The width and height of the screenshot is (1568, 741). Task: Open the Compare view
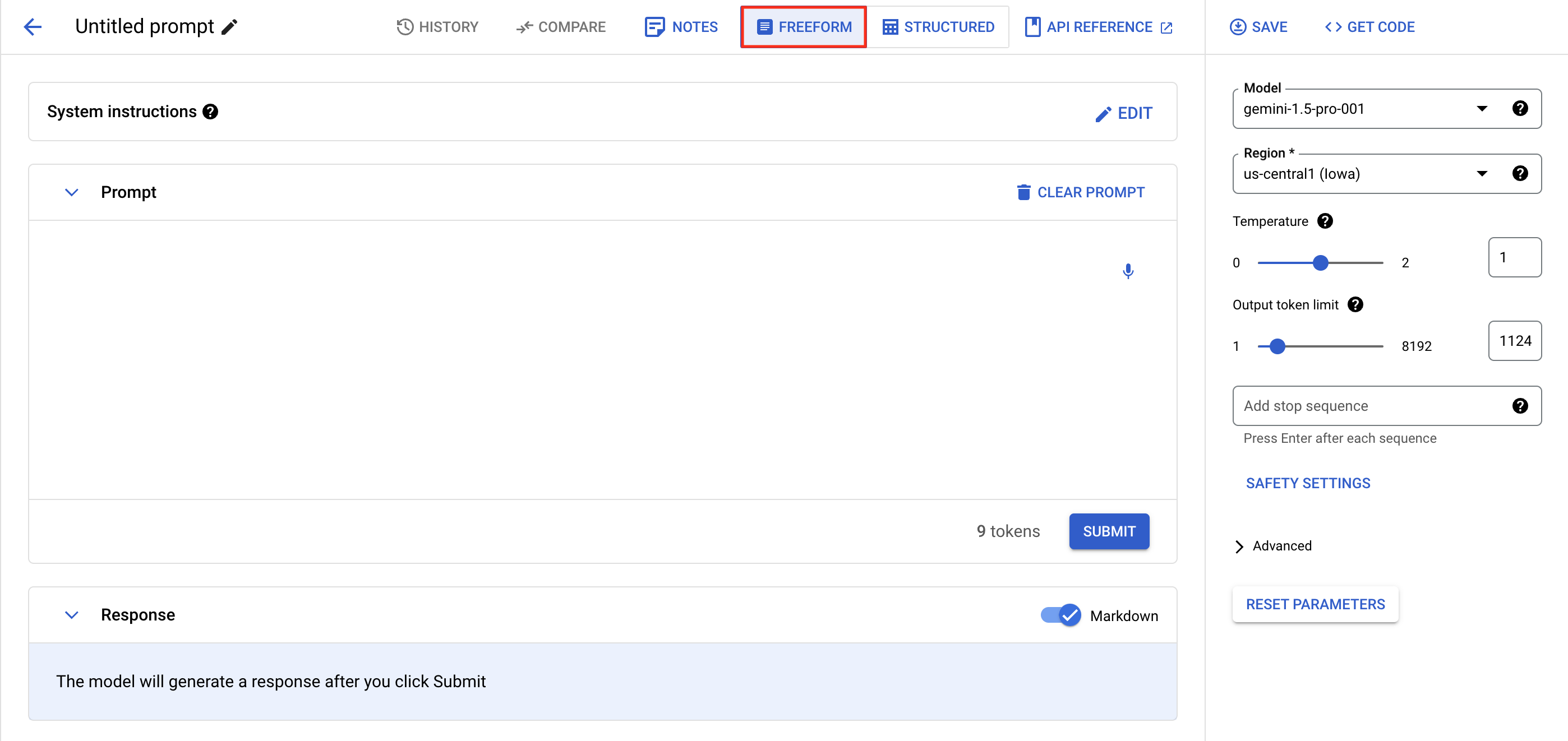pos(561,27)
